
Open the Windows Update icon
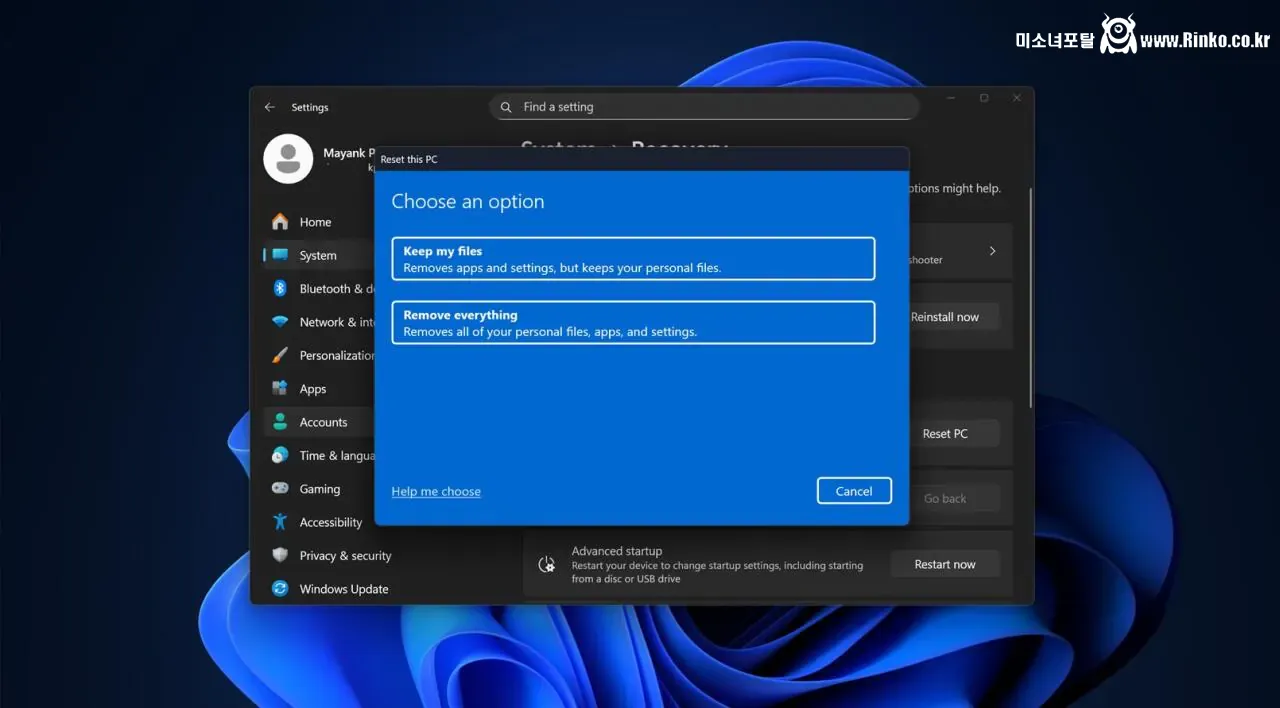(280, 589)
